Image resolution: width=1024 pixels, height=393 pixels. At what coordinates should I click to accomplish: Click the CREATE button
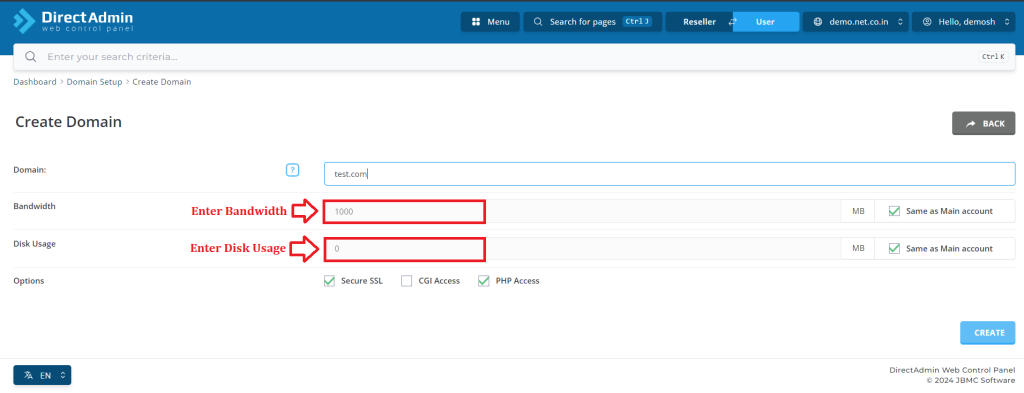pyautogui.click(x=987, y=332)
